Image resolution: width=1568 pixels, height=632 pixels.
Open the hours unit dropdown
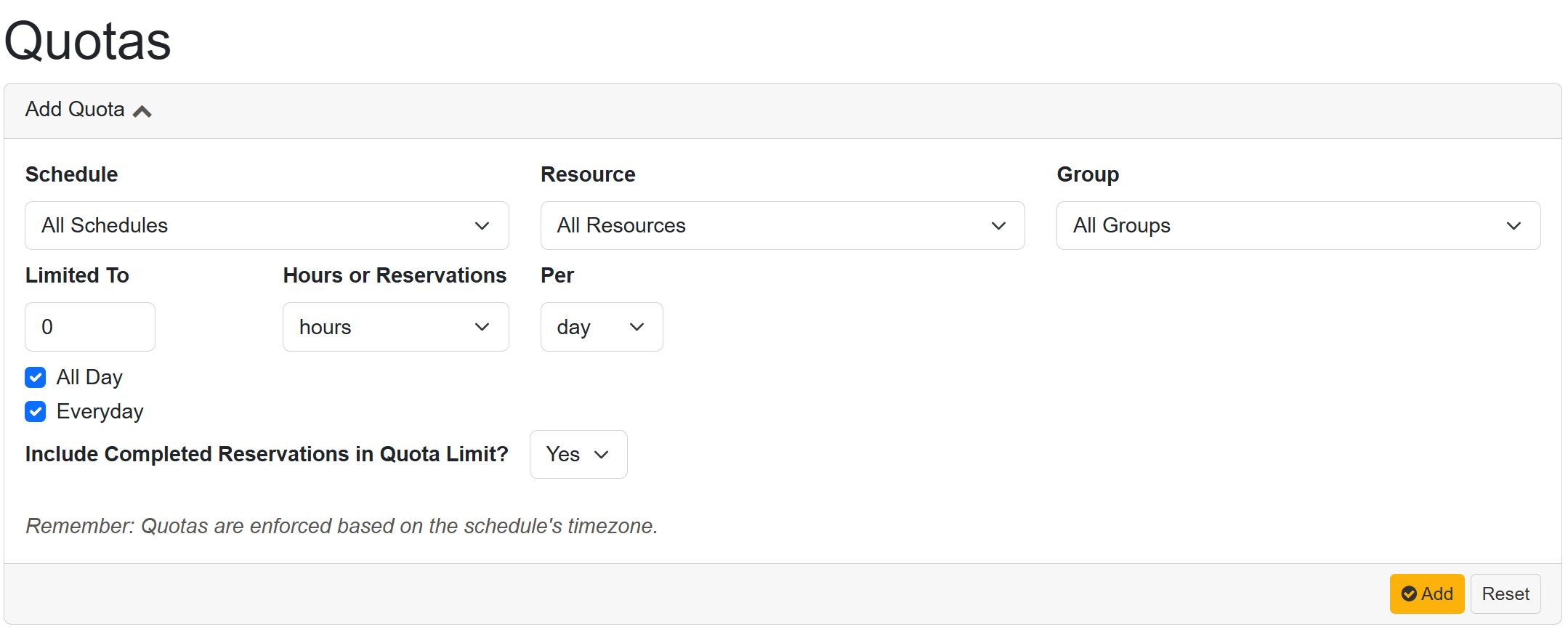coord(395,327)
